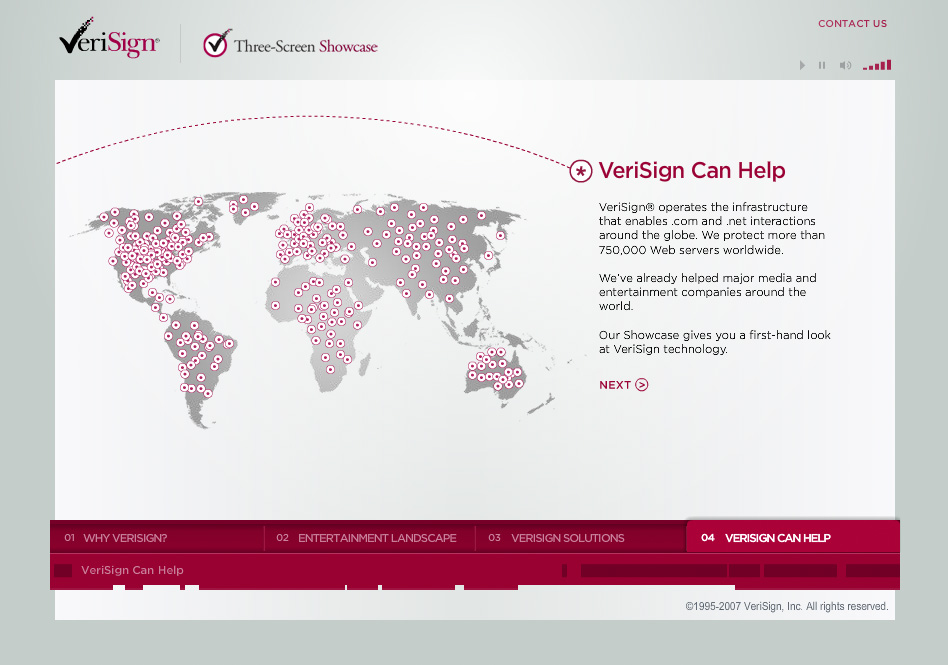This screenshot has height=665, width=948.
Task: Select the 03 VeriSign Solutions tab
Action: click(581, 537)
